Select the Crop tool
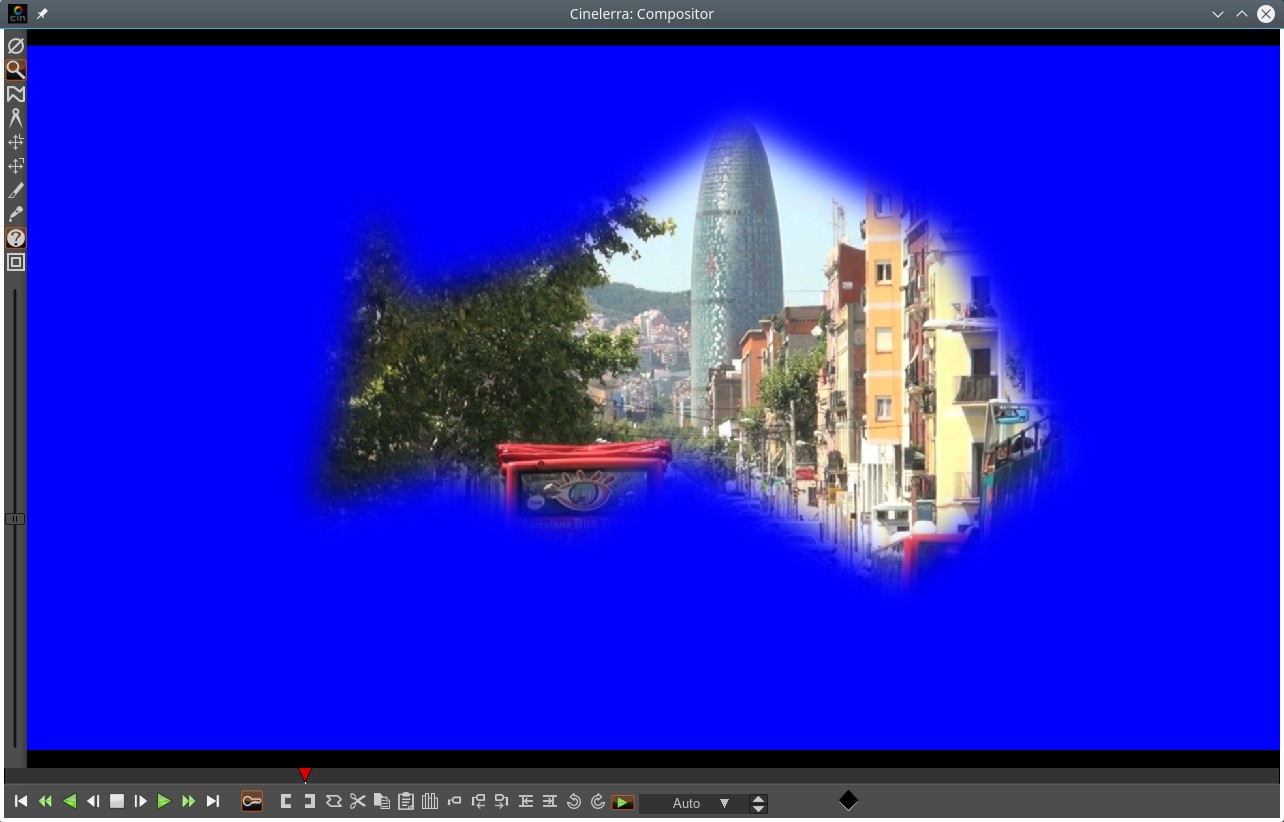This screenshot has height=822, width=1284. click(x=16, y=190)
